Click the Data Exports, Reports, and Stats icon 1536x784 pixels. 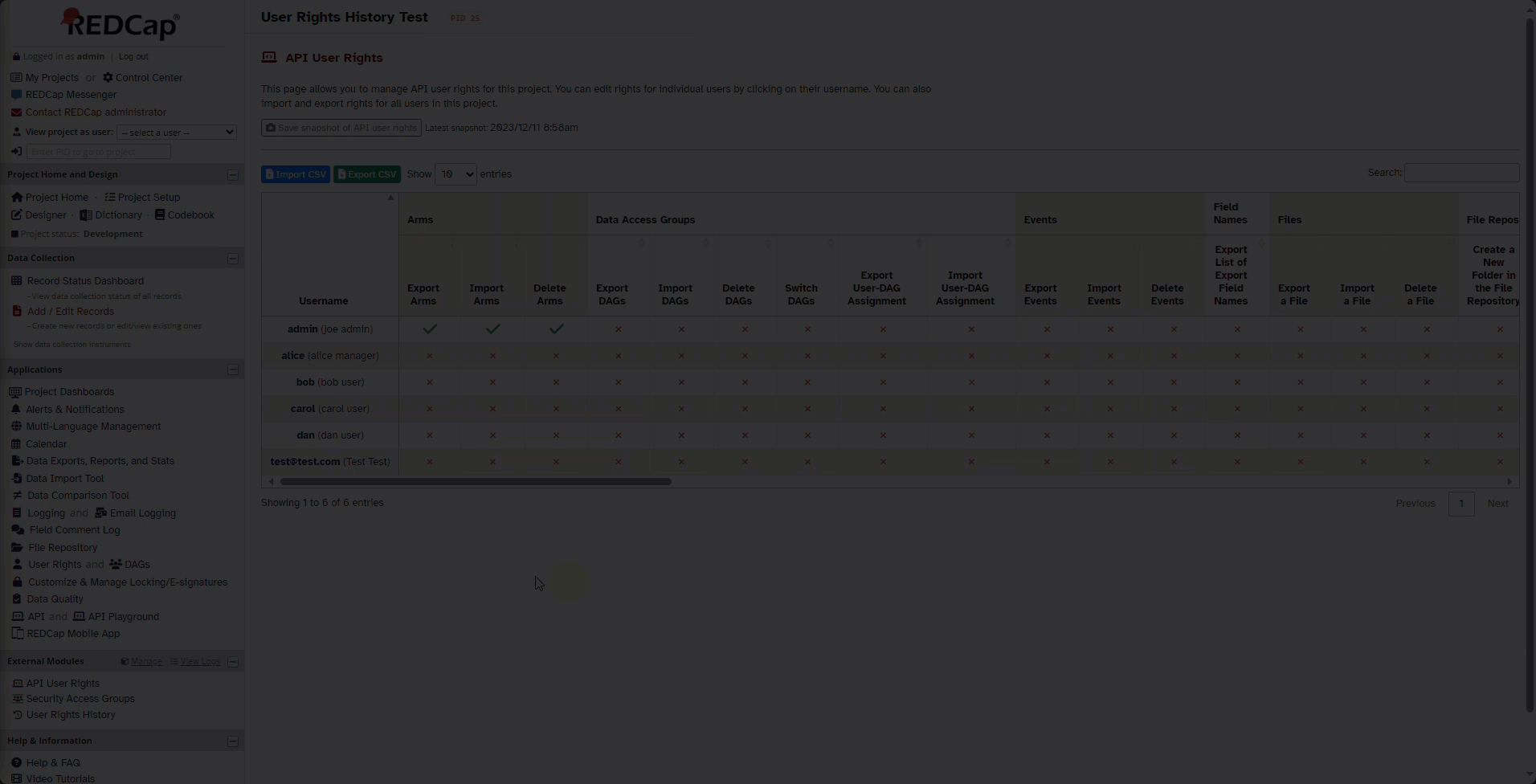coord(17,461)
